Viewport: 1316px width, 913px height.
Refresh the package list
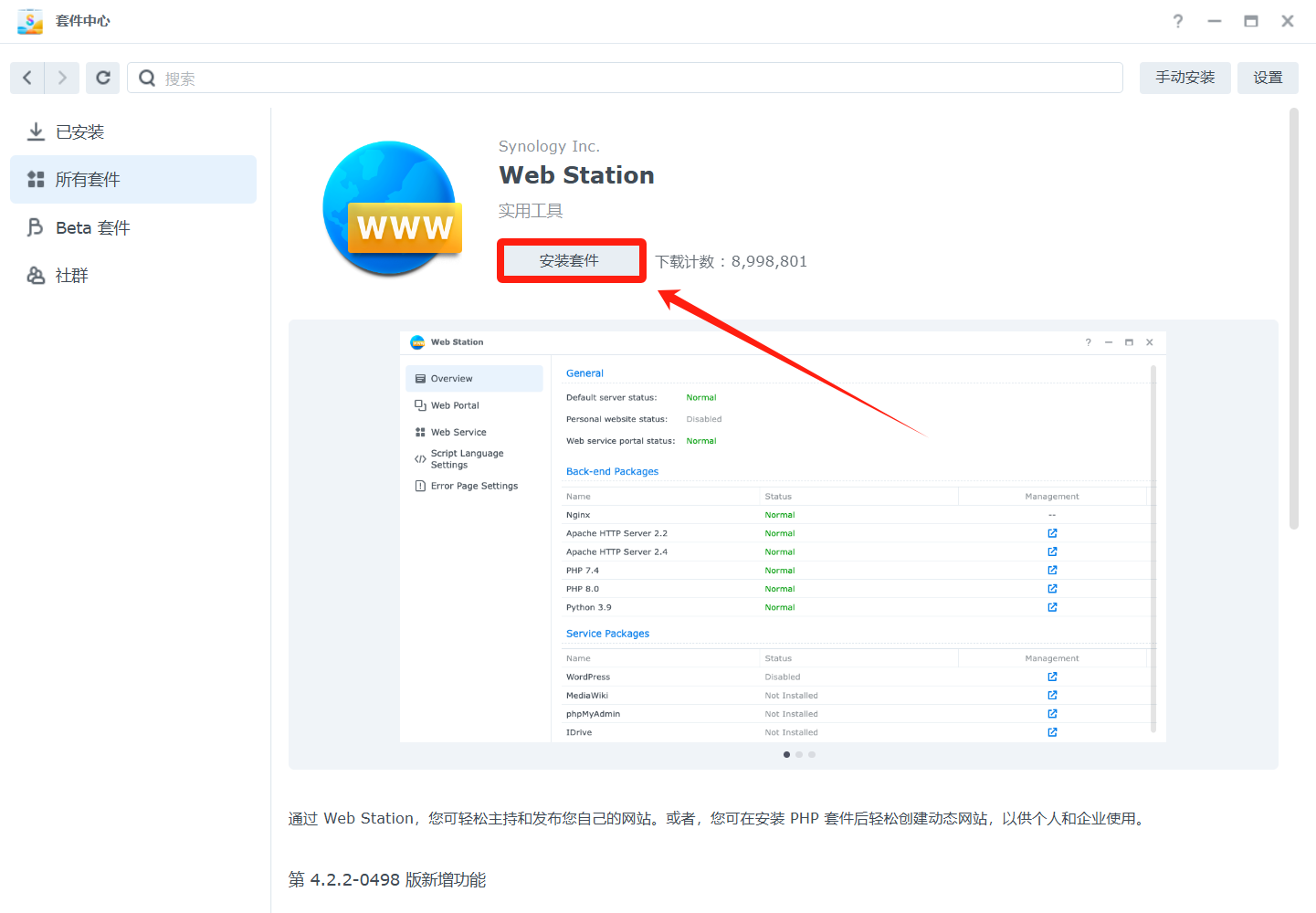tap(103, 78)
